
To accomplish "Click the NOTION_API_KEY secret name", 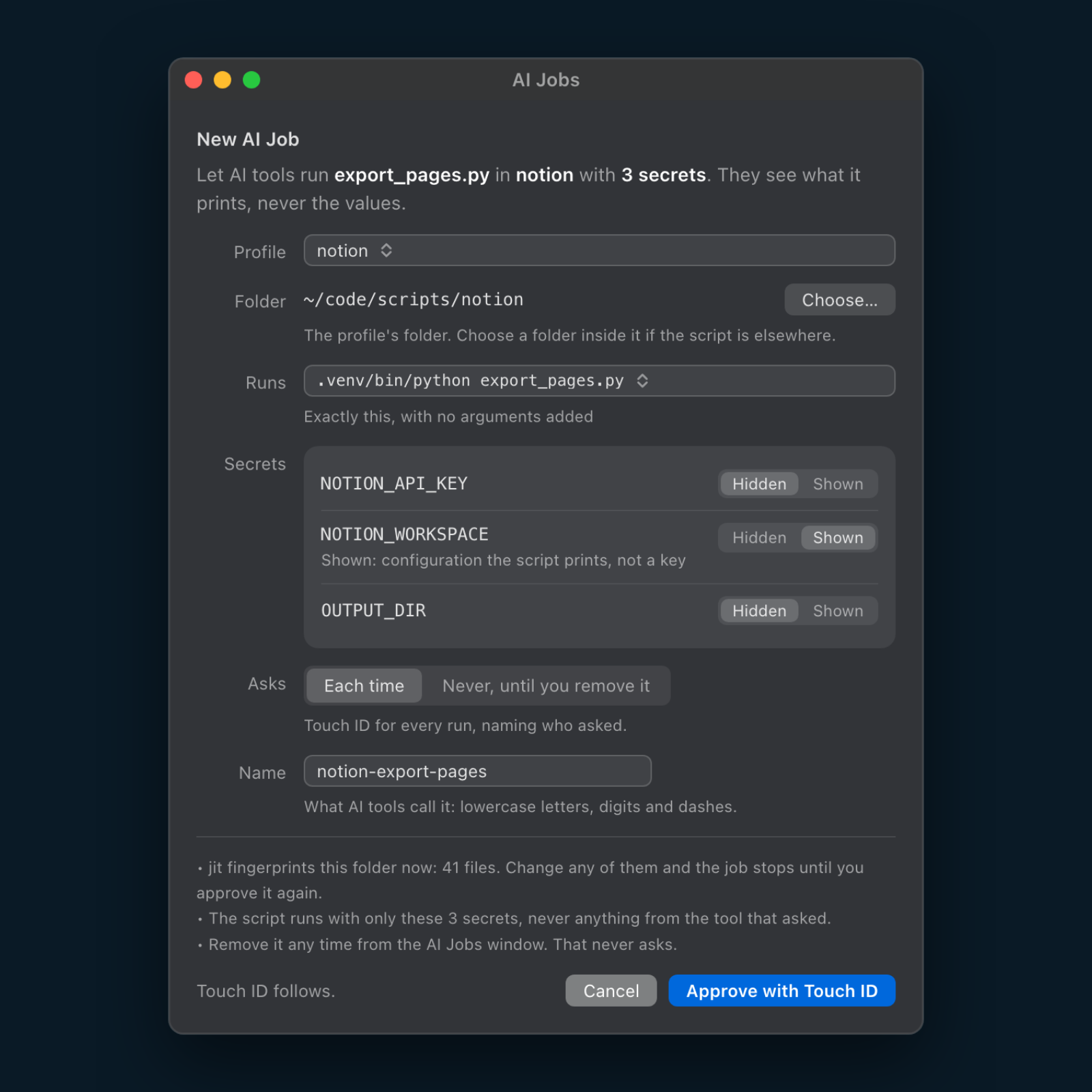I will (x=394, y=484).
